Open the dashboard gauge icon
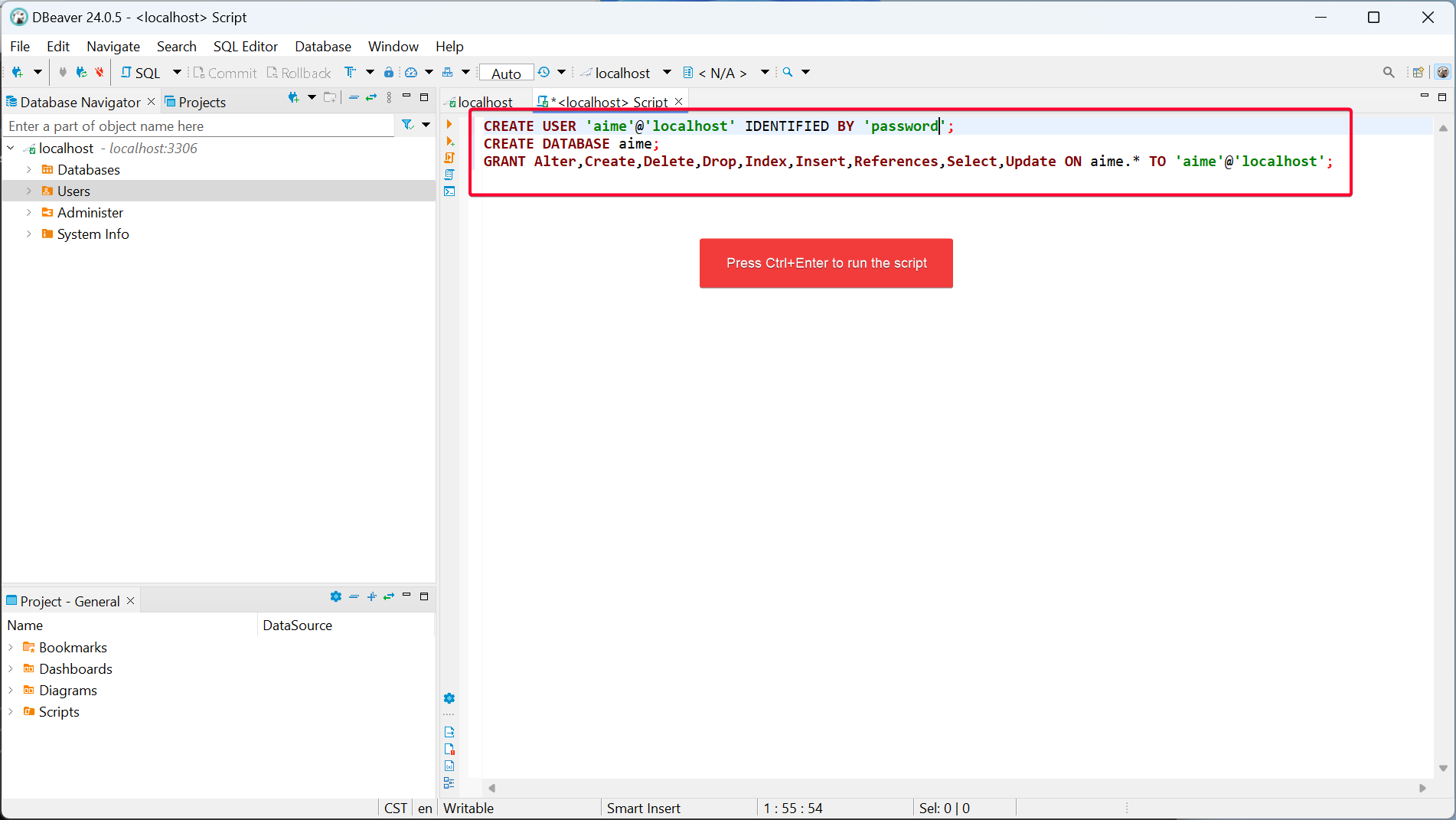 [x=411, y=72]
